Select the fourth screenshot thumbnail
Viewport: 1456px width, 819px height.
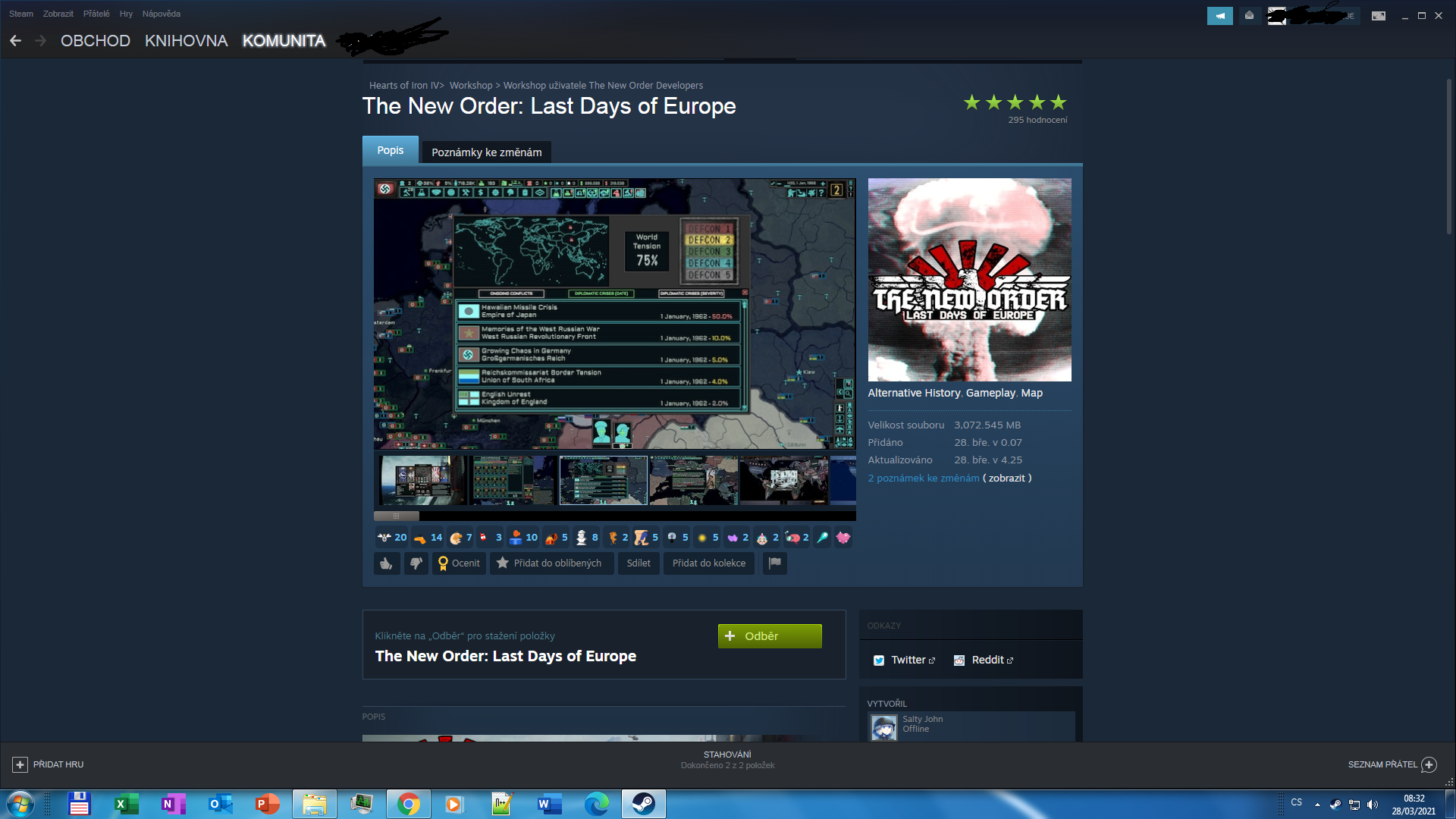point(693,480)
